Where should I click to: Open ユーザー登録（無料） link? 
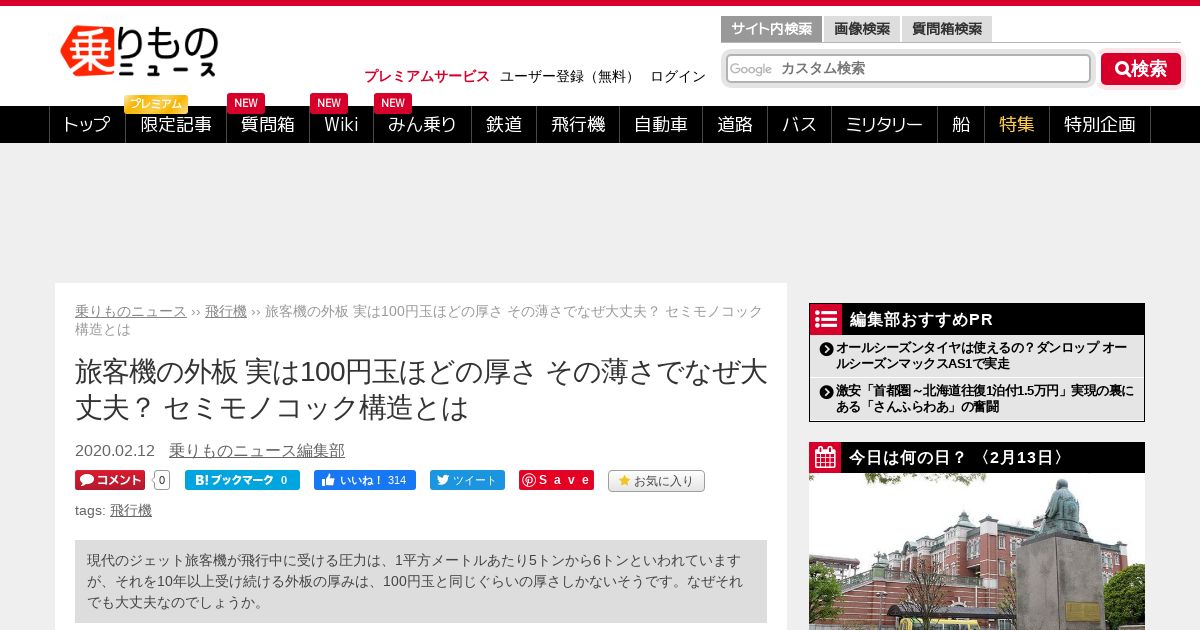tap(569, 76)
